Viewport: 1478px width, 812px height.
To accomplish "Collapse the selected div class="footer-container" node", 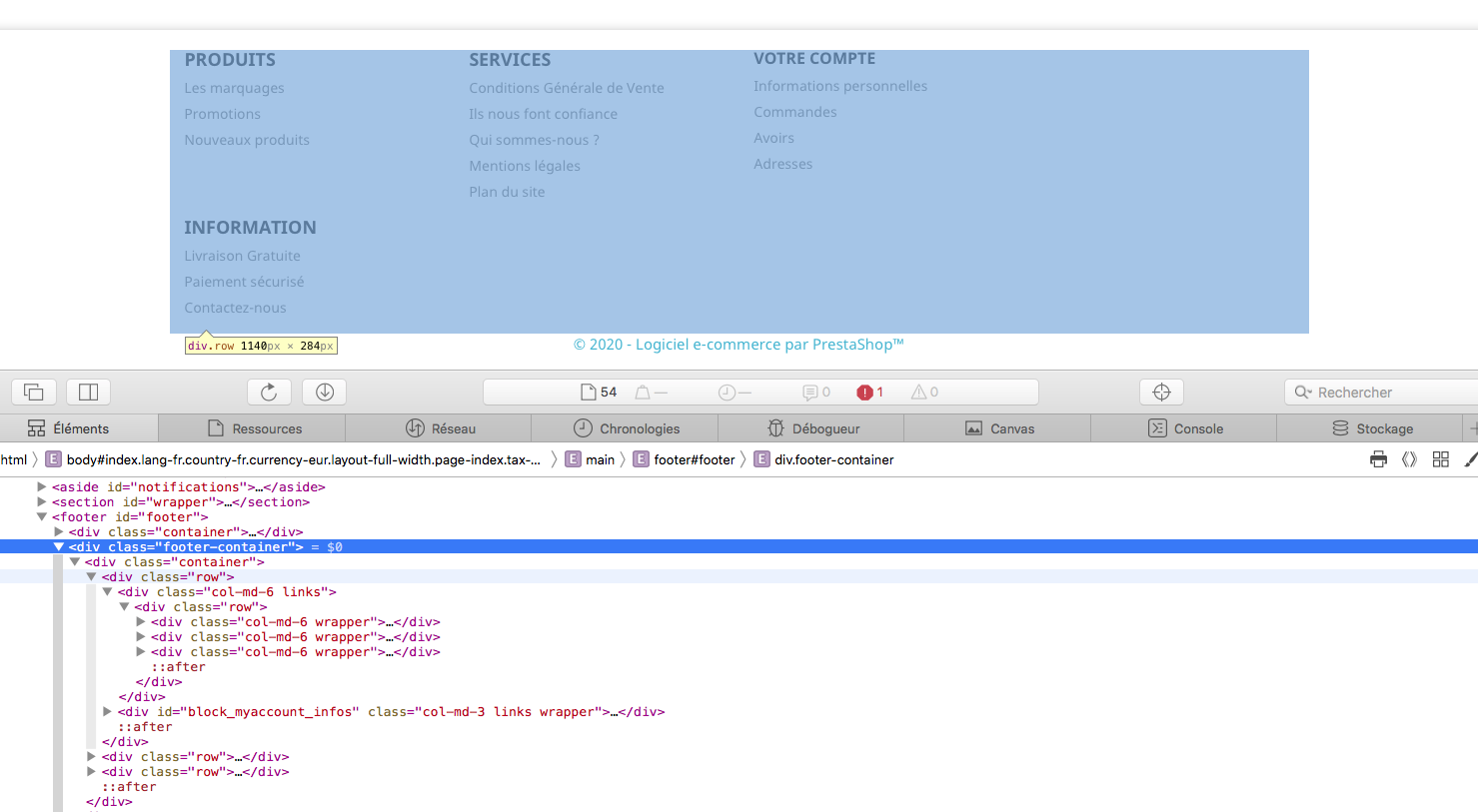I will click(59, 547).
